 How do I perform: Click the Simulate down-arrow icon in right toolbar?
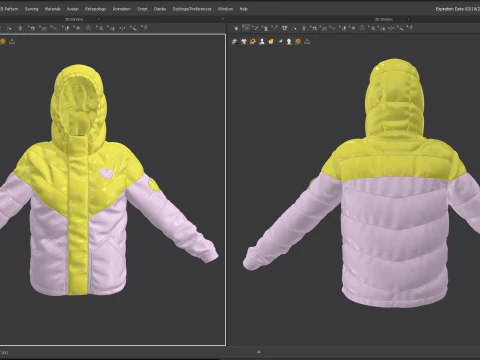click(236, 28)
